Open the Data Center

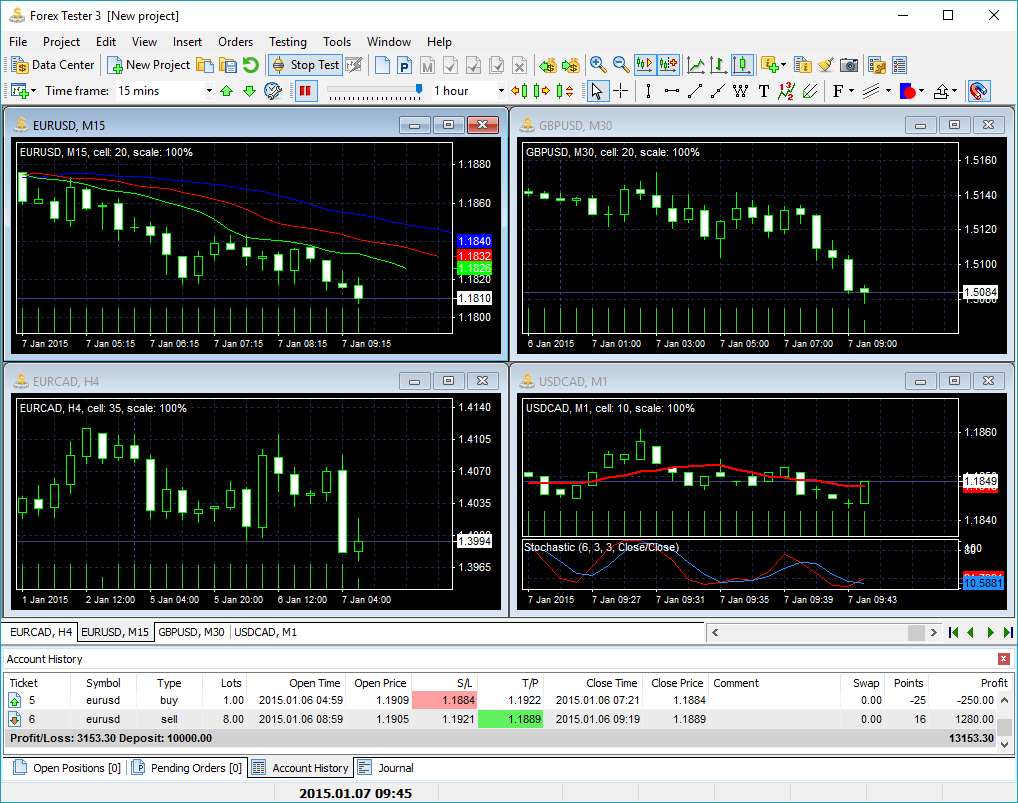pyautogui.click(x=53, y=65)
